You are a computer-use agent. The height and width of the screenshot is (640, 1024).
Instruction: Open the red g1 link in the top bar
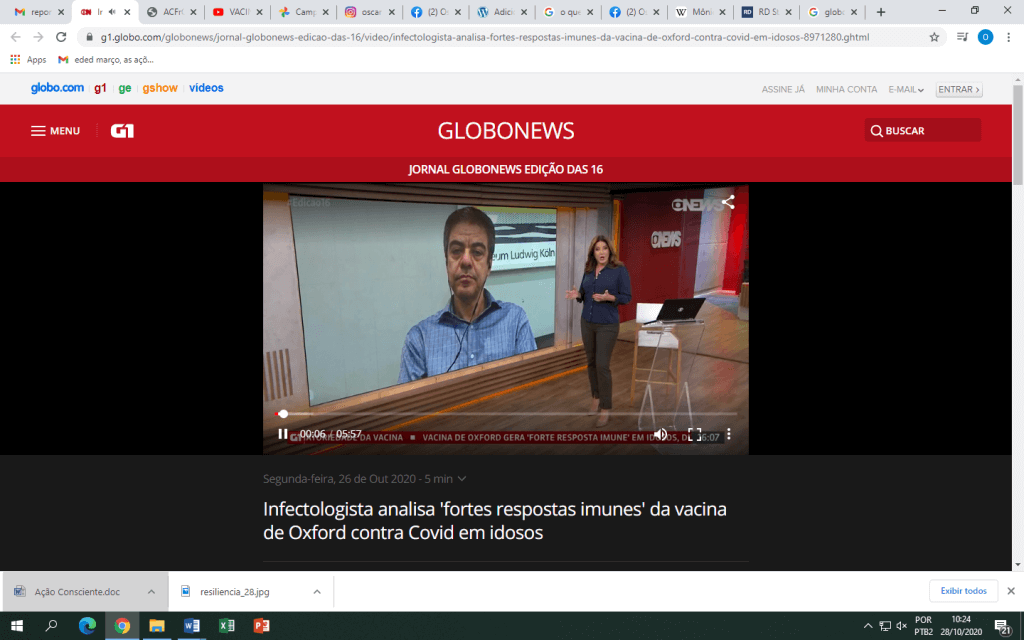[x=100, y=88]
